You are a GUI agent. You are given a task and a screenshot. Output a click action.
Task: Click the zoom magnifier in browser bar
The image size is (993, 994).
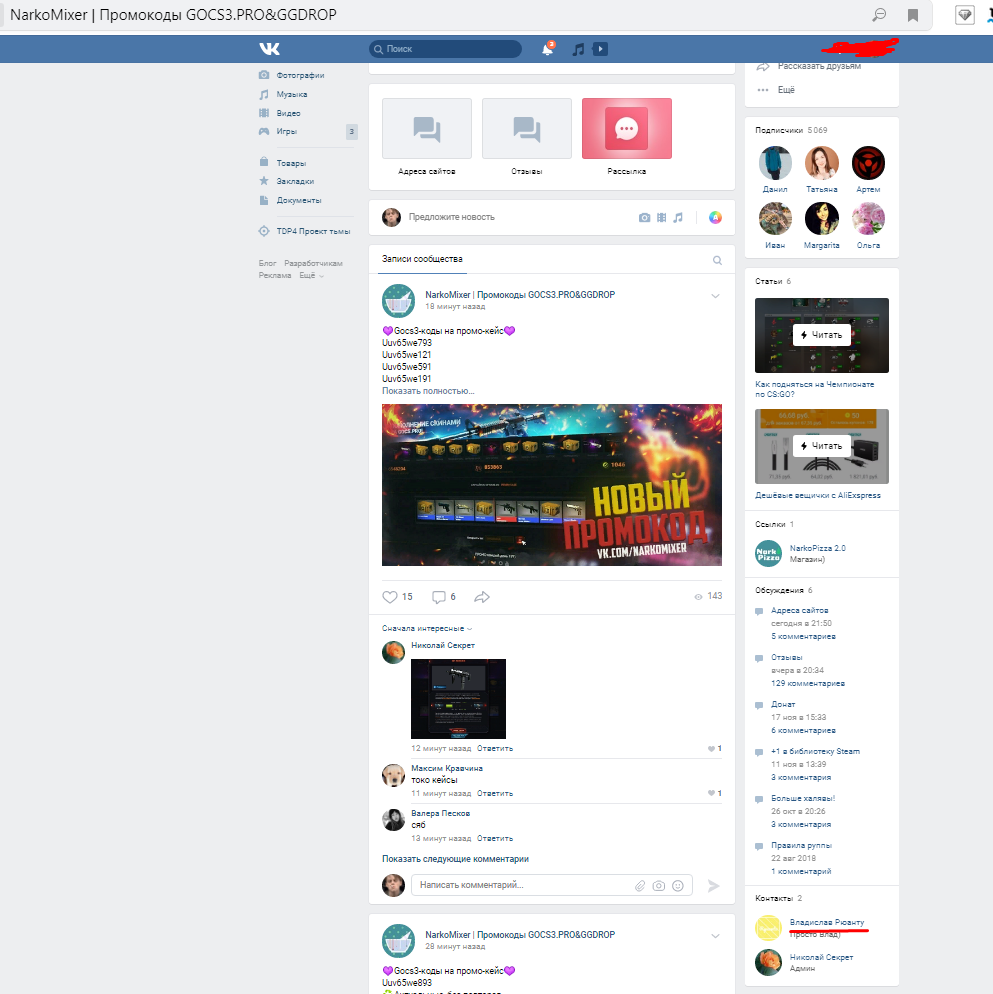[x=879, y=15]
